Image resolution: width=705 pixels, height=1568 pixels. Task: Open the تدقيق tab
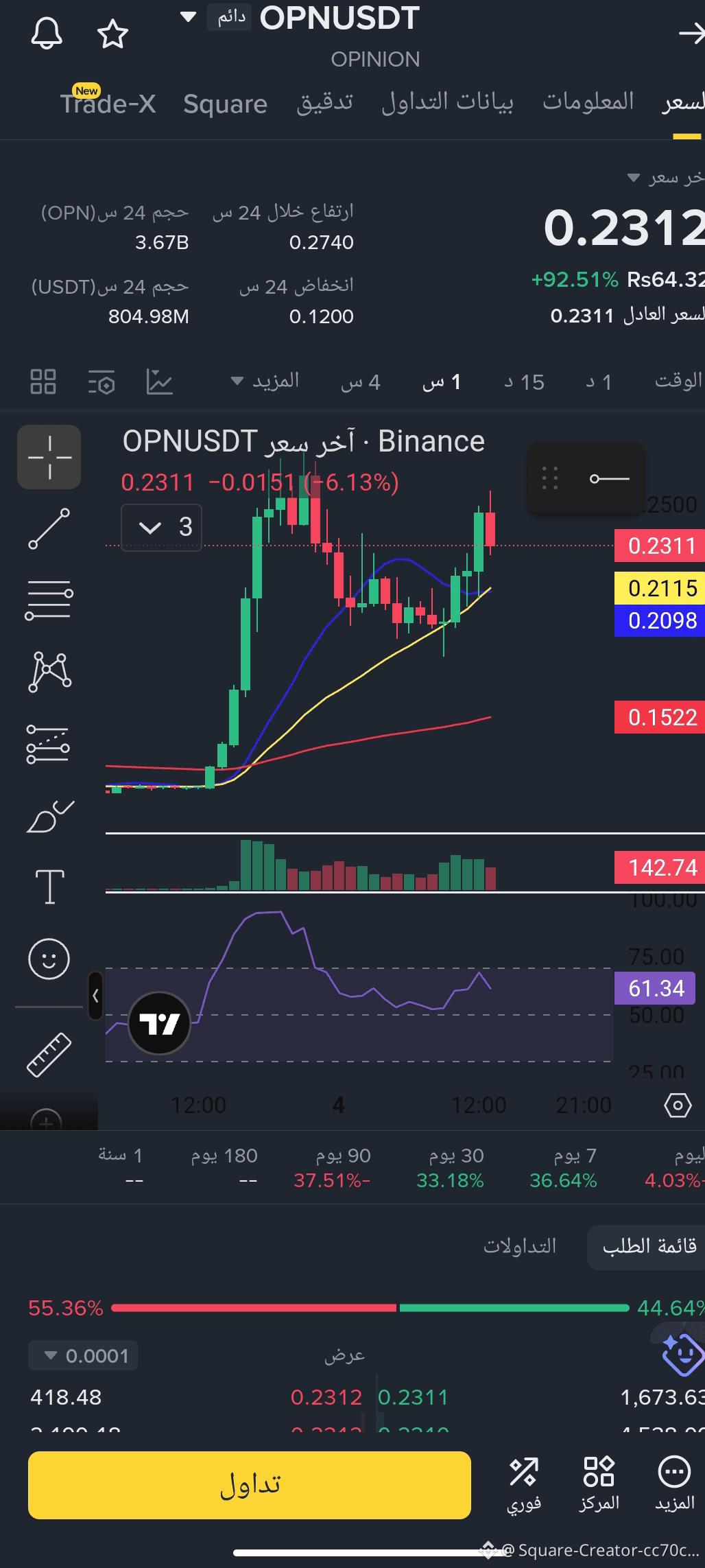coord(324,102)
